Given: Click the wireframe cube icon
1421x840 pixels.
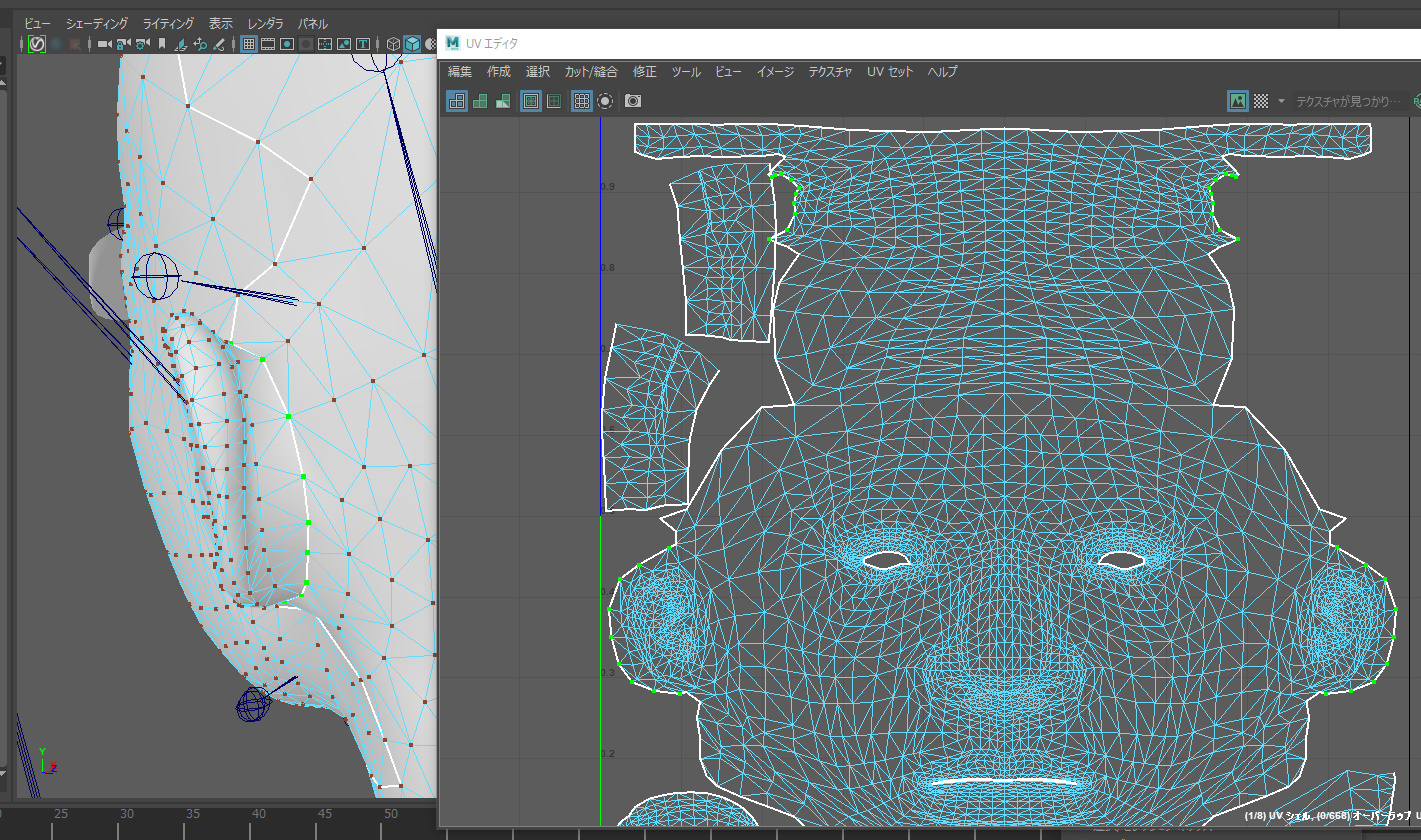Looking at the screenshot, I should (393, 44).
